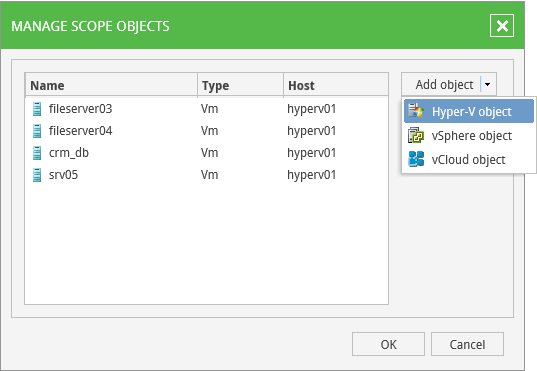Click the crm_db VM icon
The width and height of the screenshot is (537, 371).
click(37, 153)
